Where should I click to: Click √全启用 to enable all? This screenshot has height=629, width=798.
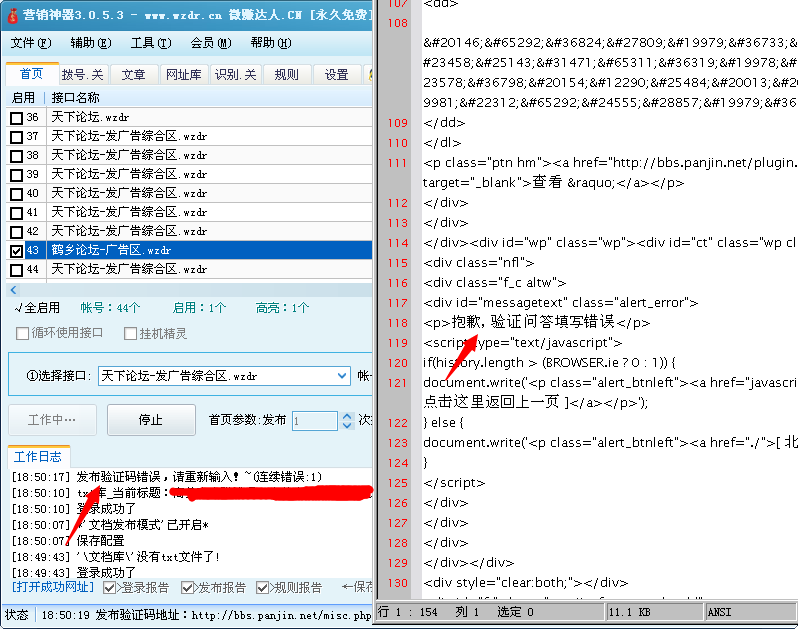click(x=37, y=308)
